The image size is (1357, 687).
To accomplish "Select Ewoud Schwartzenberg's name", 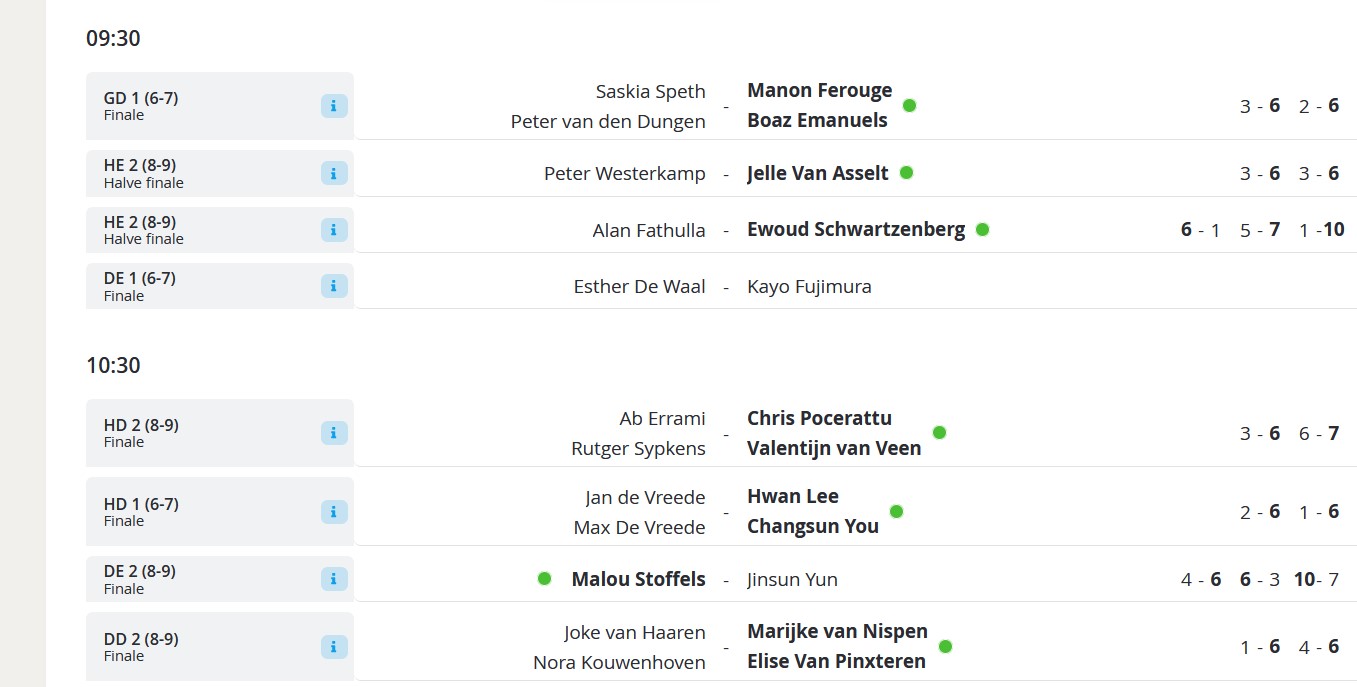I will click(856, 230).
